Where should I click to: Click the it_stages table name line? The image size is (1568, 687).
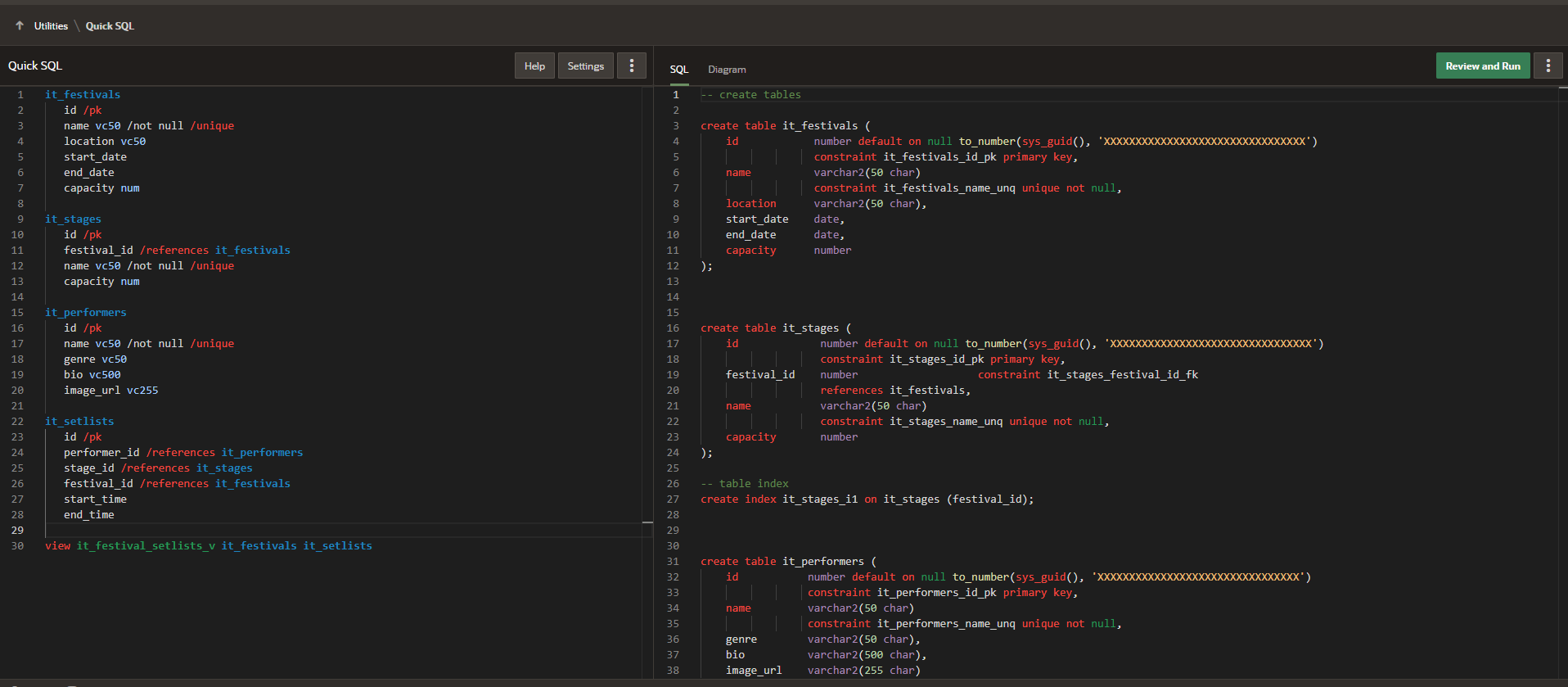(73, 219)
